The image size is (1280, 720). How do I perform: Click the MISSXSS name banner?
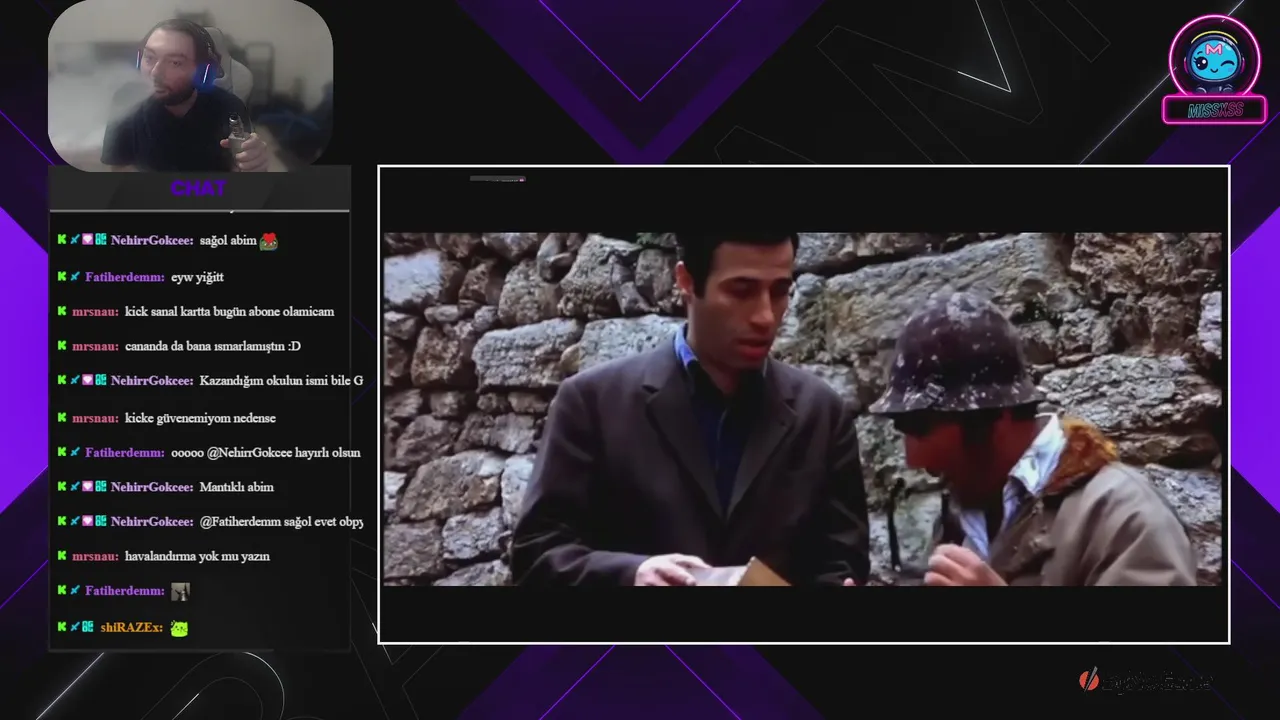[x=1214, y=110]
